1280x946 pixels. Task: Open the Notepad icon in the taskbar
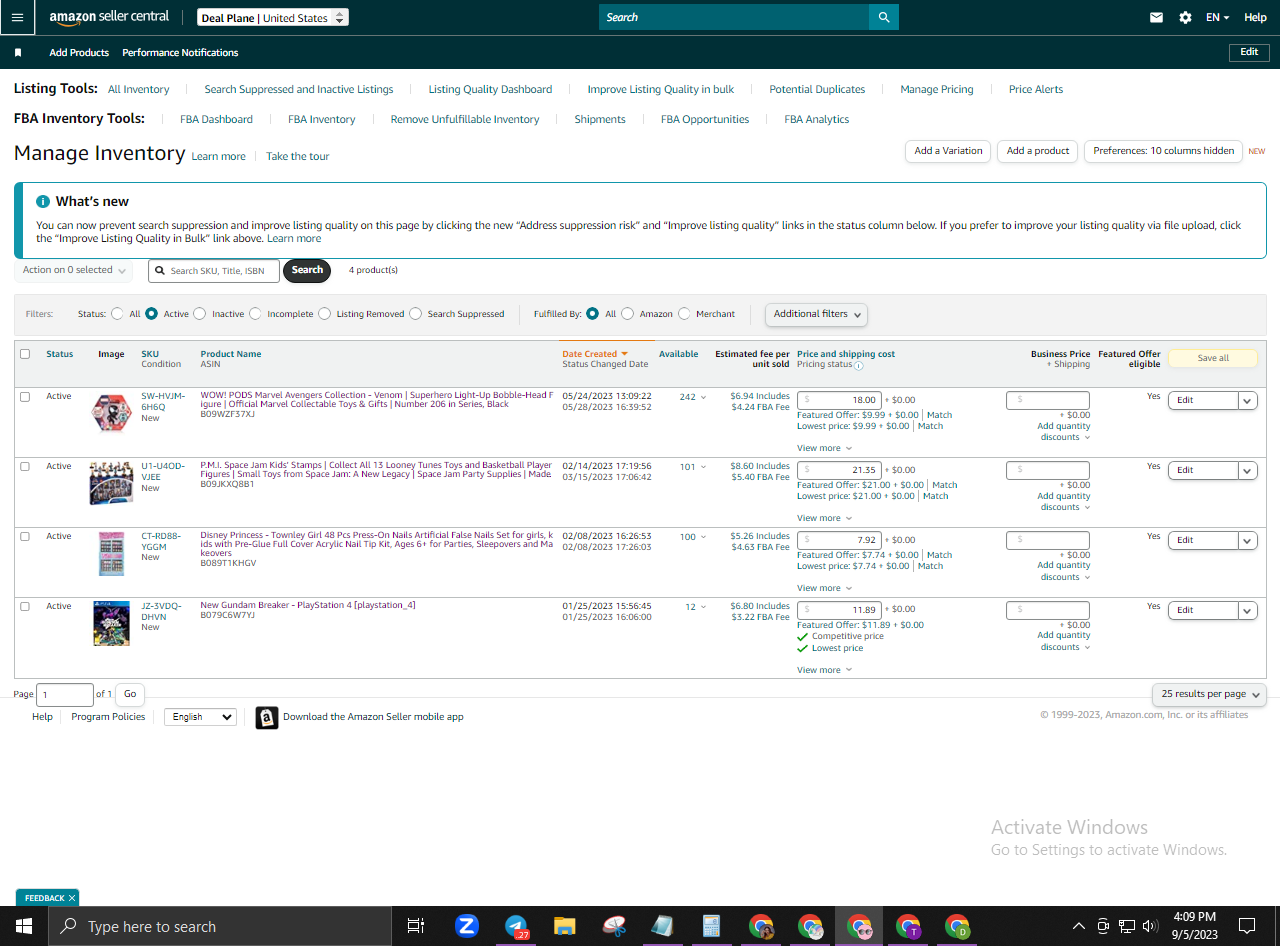point(663,926)
